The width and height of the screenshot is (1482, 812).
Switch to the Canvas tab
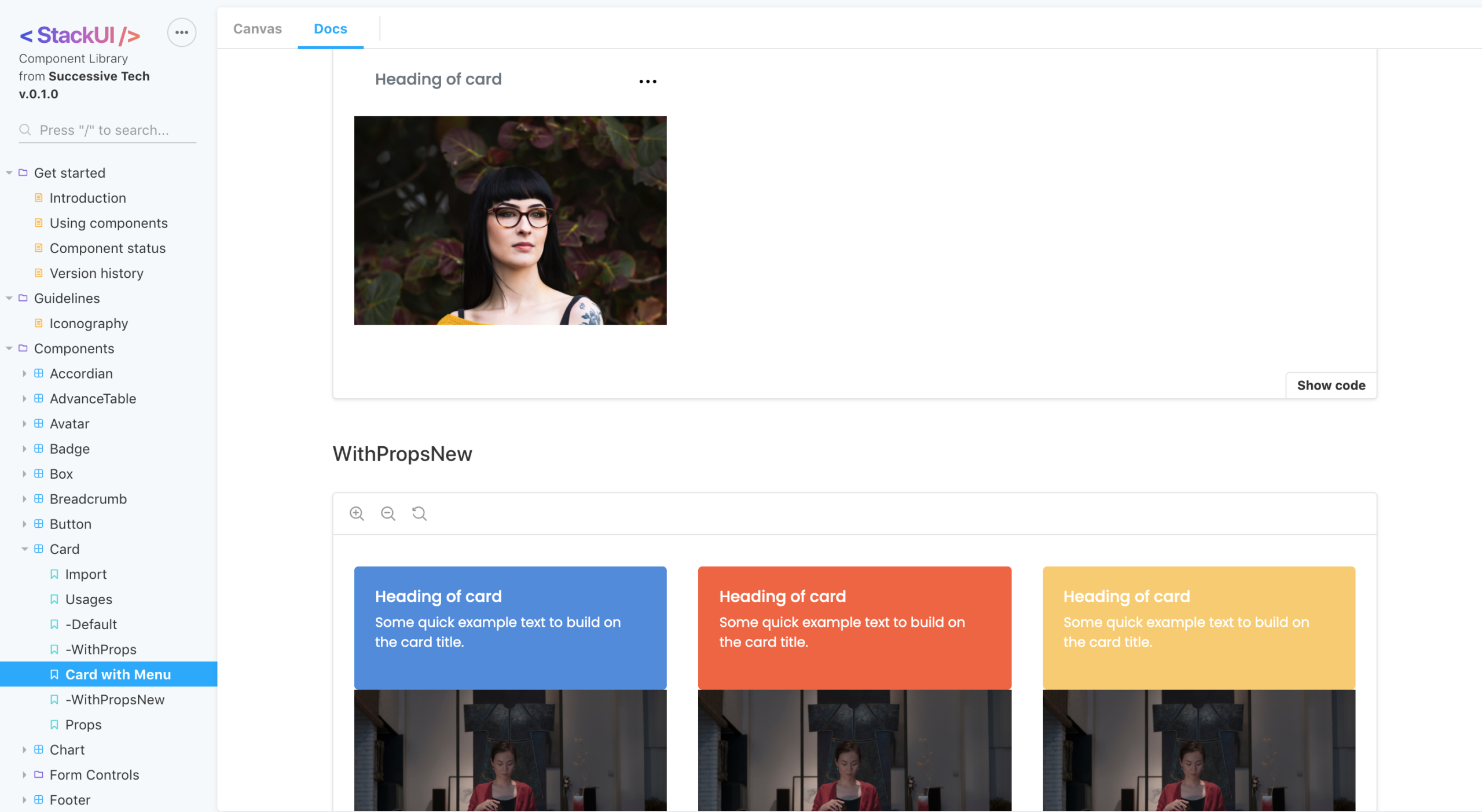click(257, 28)
